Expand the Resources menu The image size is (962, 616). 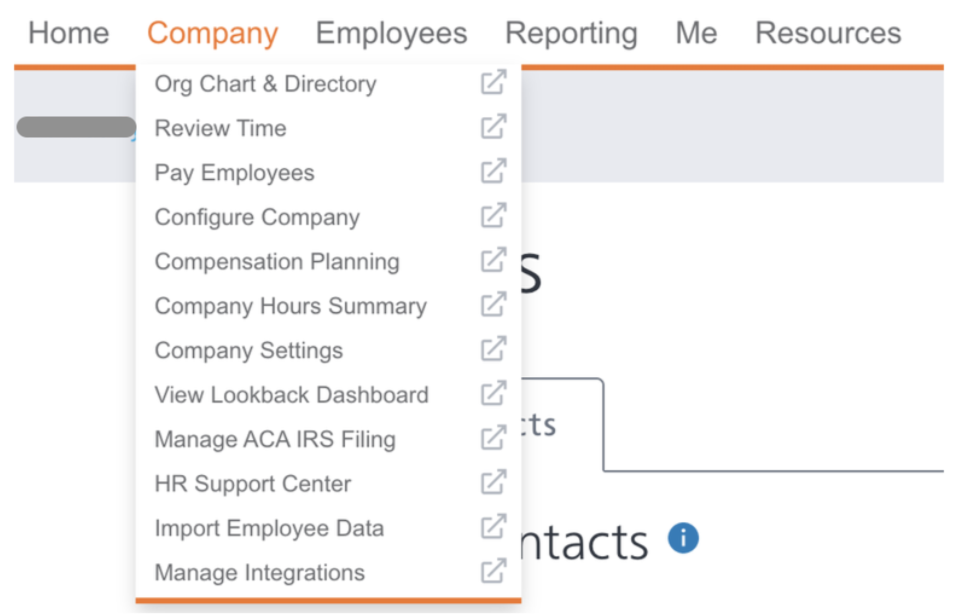click(x=828, y=33)
